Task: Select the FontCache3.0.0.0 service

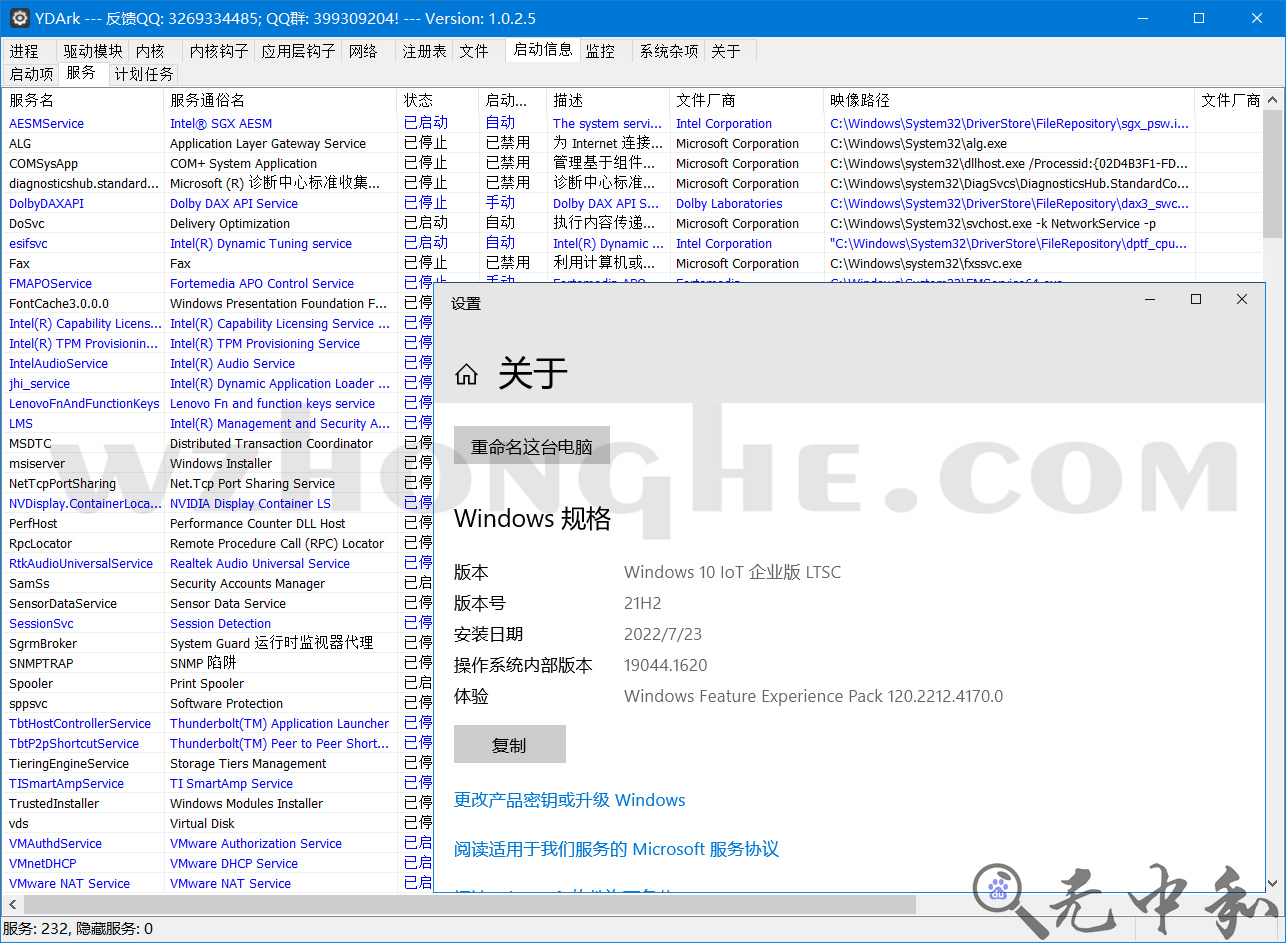Action: pyautogui.click(x=218, y=304)
